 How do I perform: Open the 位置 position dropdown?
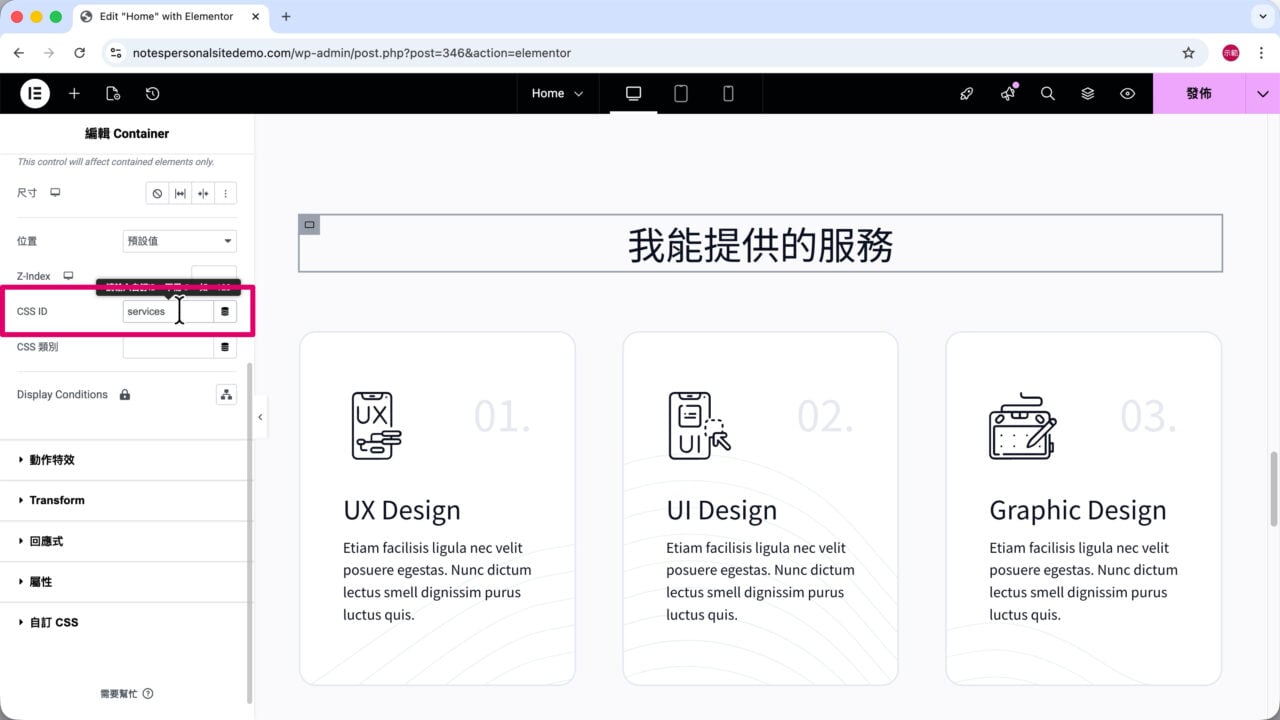(x=179, y=241)
